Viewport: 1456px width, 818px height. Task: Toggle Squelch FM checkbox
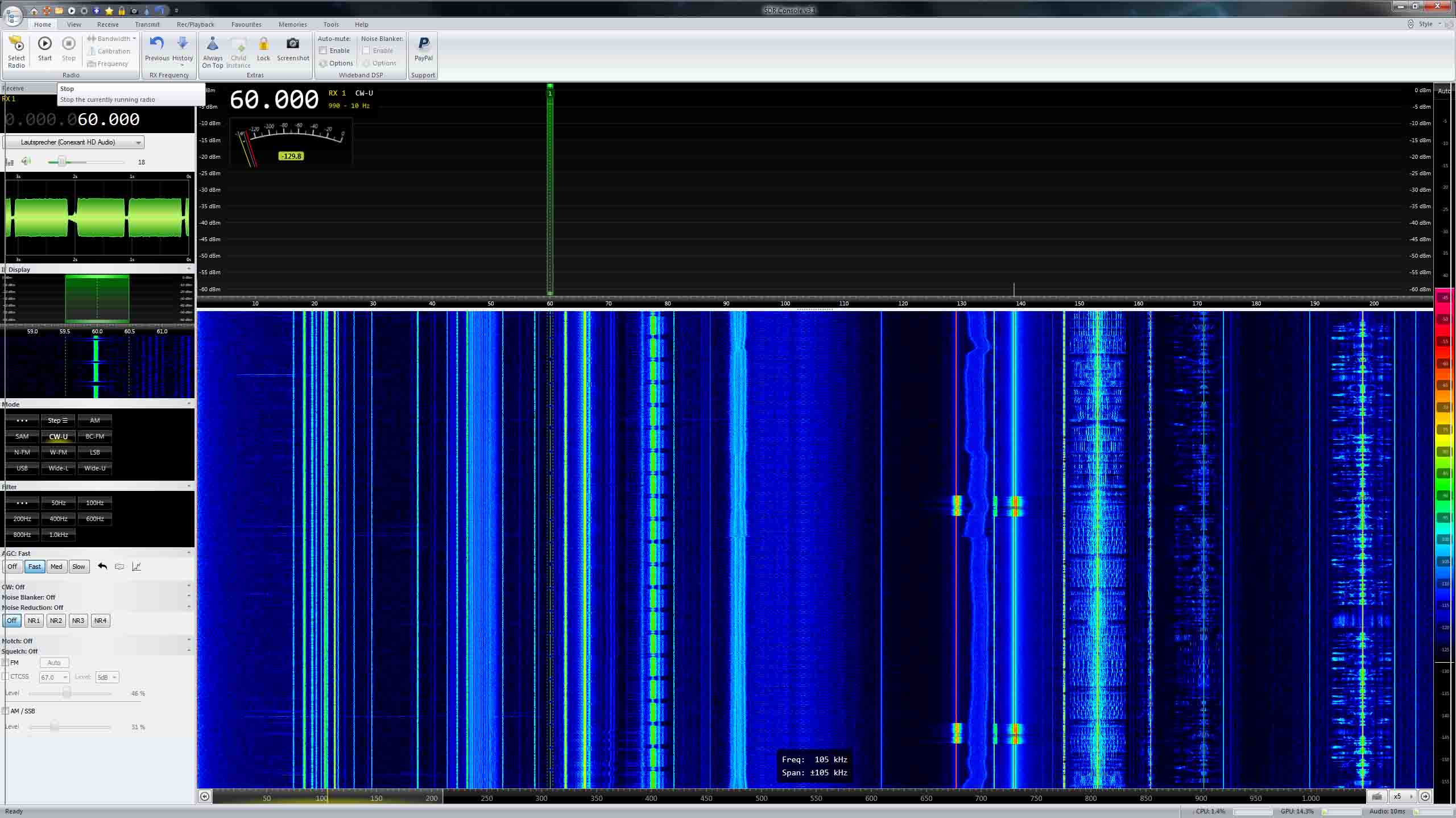pyautogui.click(x=6, y=663)
